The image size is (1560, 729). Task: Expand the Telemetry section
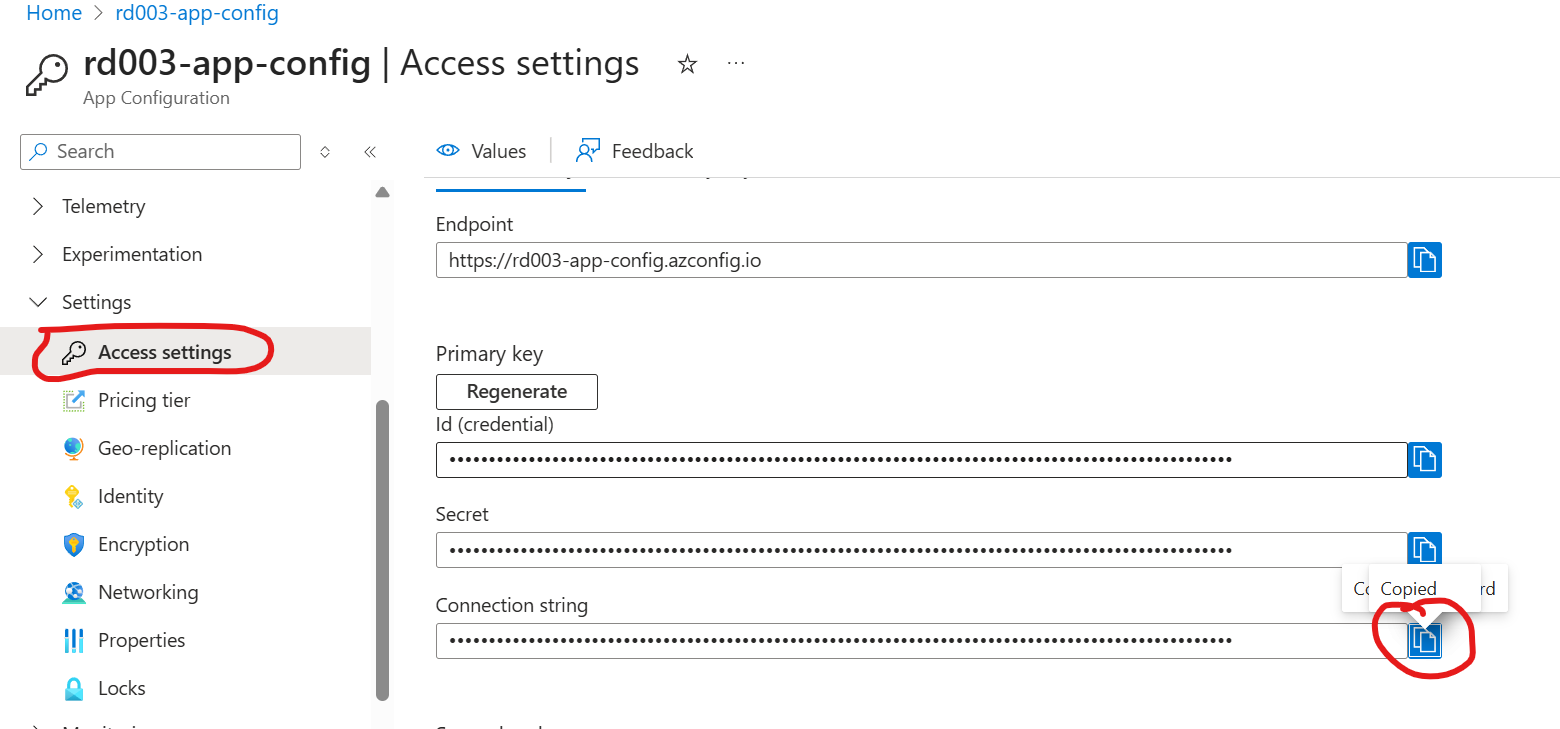click(38, 206)
